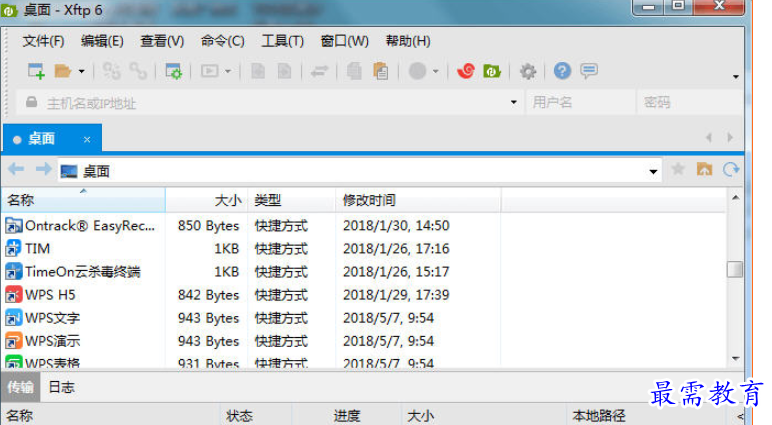This screenshot has width=772, height=425.
Task: Close the 桌面 tab
Action: pyautogui.click(x=87, y=140)
